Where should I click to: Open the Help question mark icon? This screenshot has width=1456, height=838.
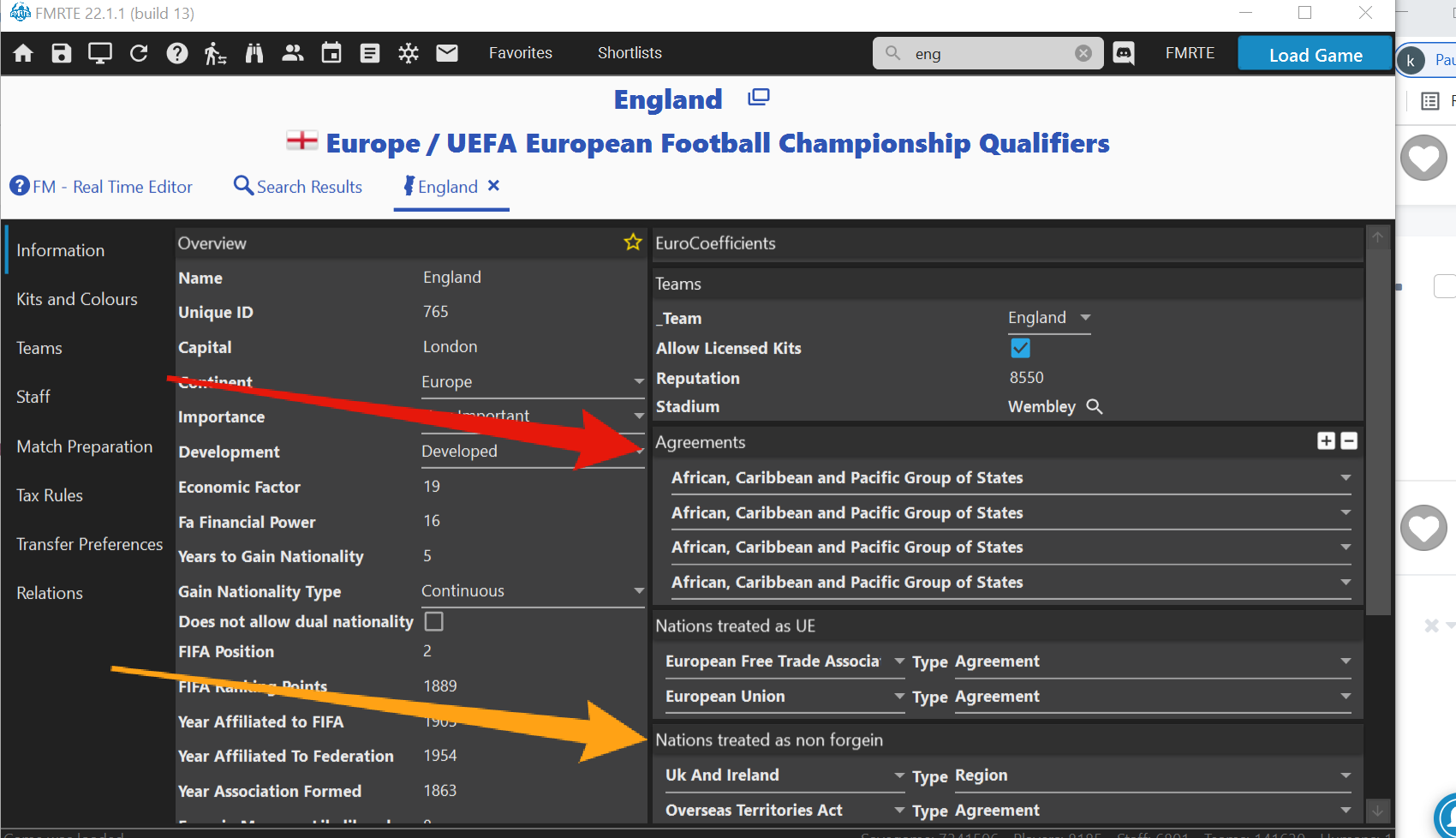[x=177, y=53]
